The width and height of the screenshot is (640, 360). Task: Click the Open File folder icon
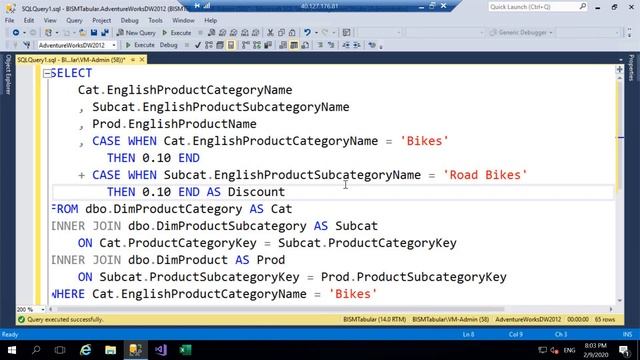click(82, 33)
